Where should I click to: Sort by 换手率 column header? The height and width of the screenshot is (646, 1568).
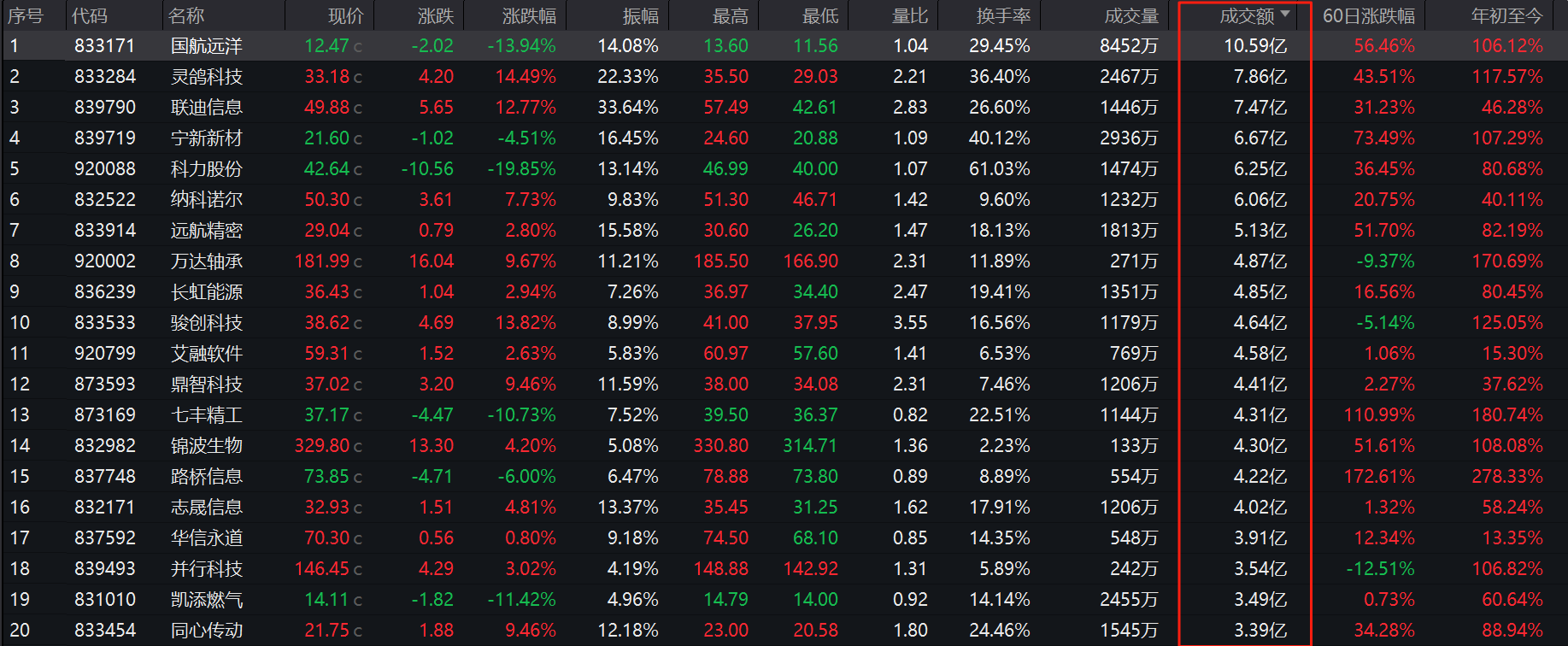[1003, 16]
